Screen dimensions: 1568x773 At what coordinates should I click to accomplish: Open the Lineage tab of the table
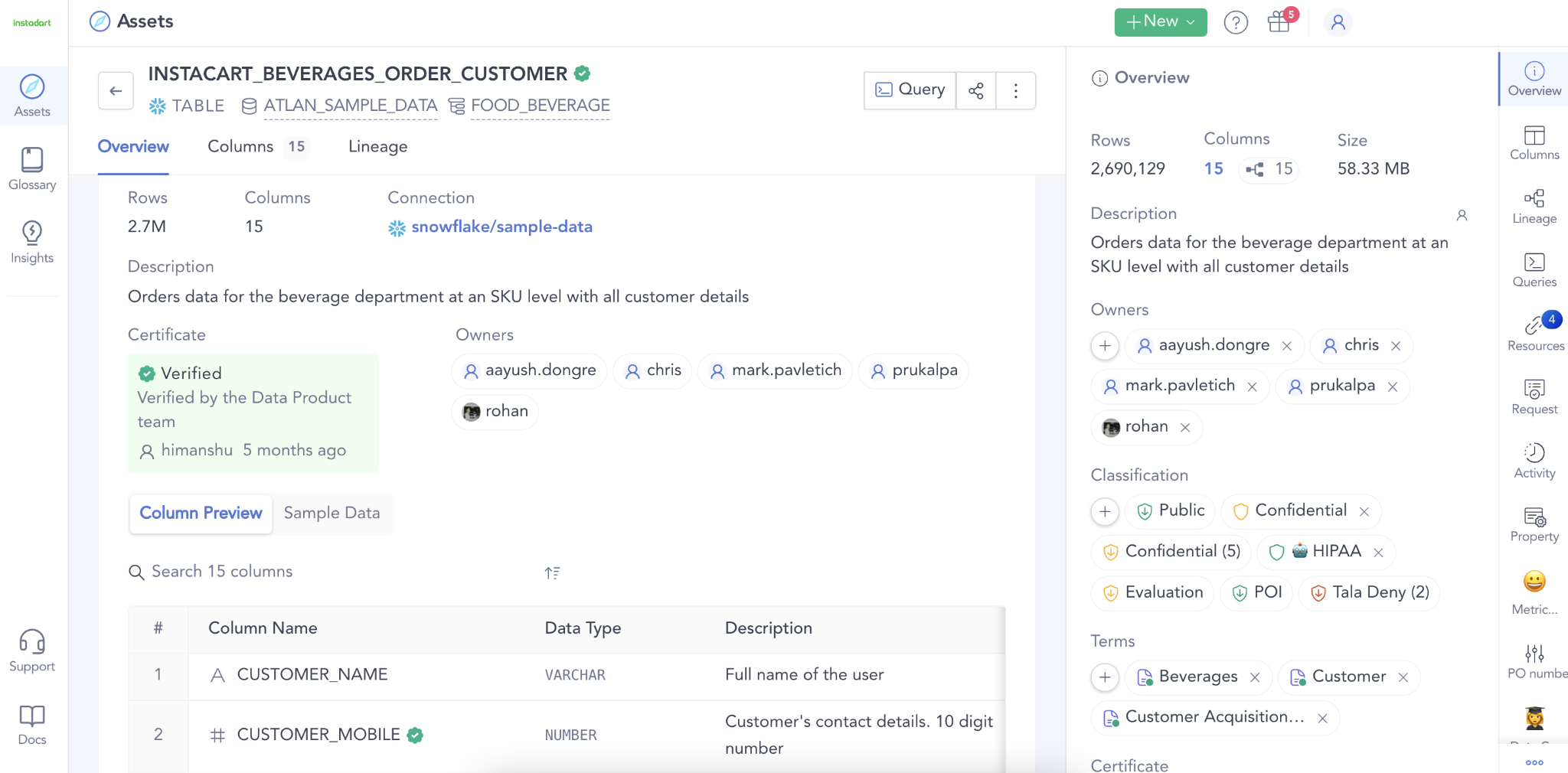click(x=377, y=146)
